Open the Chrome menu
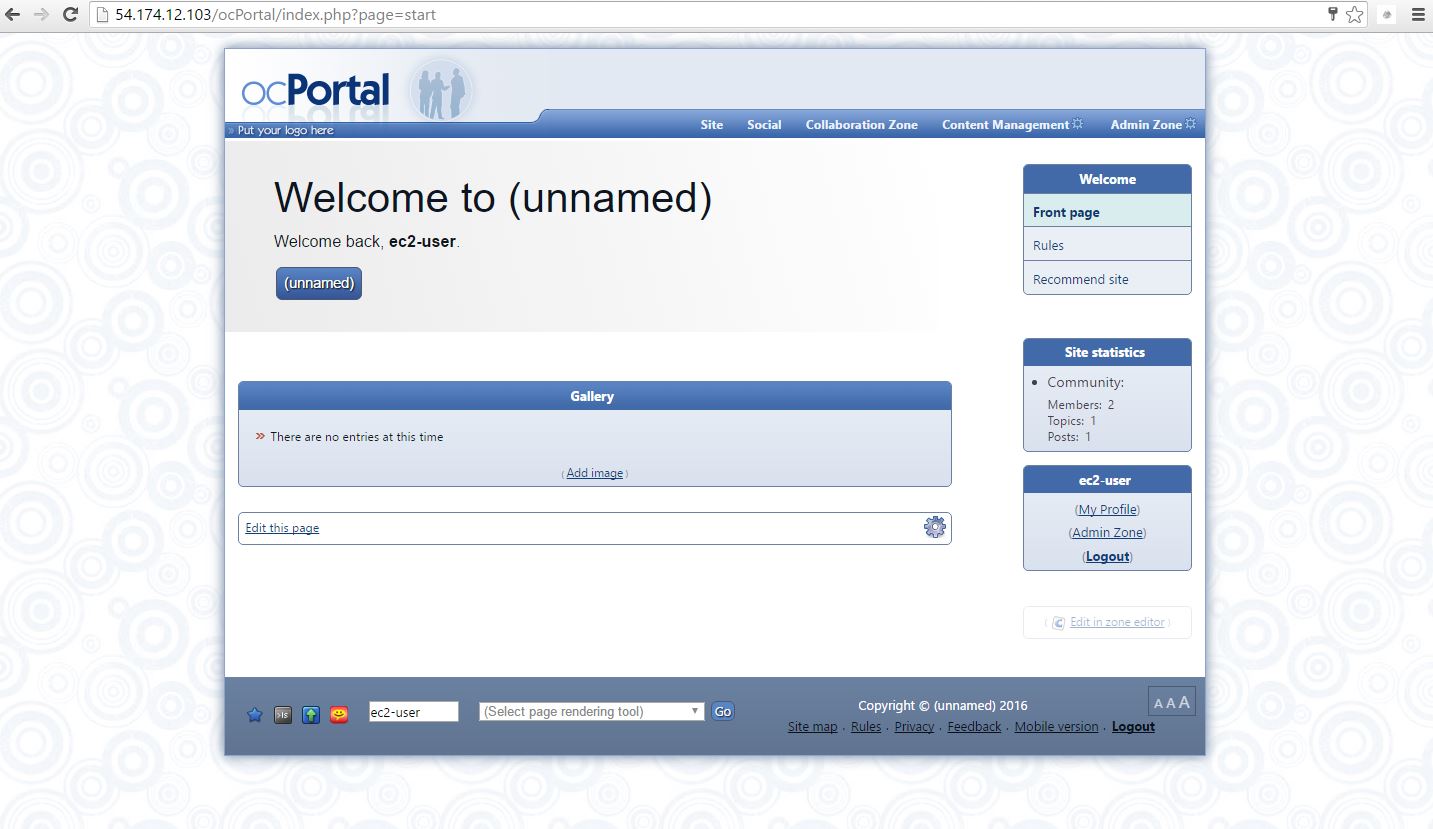Image resolution: width=1433 pixels, height=829 pixels. click(x=1418, y=14)
